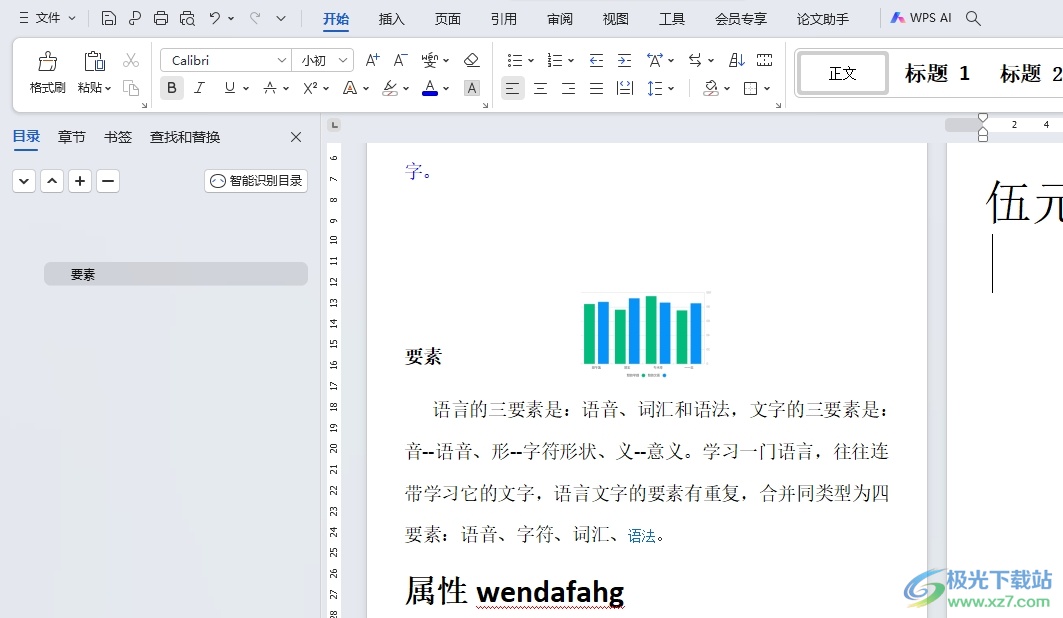Click Add heading level plus button

coord(80,181)
